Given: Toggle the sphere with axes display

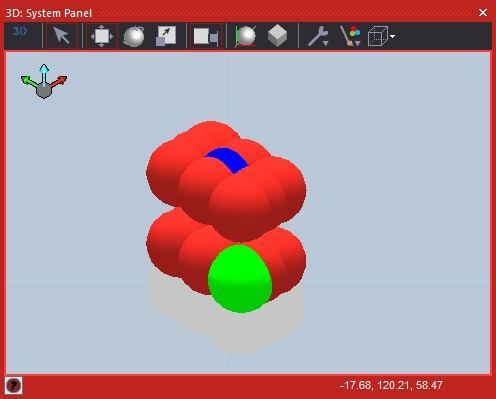Looking at the screenshot, I should pos(246,36).
